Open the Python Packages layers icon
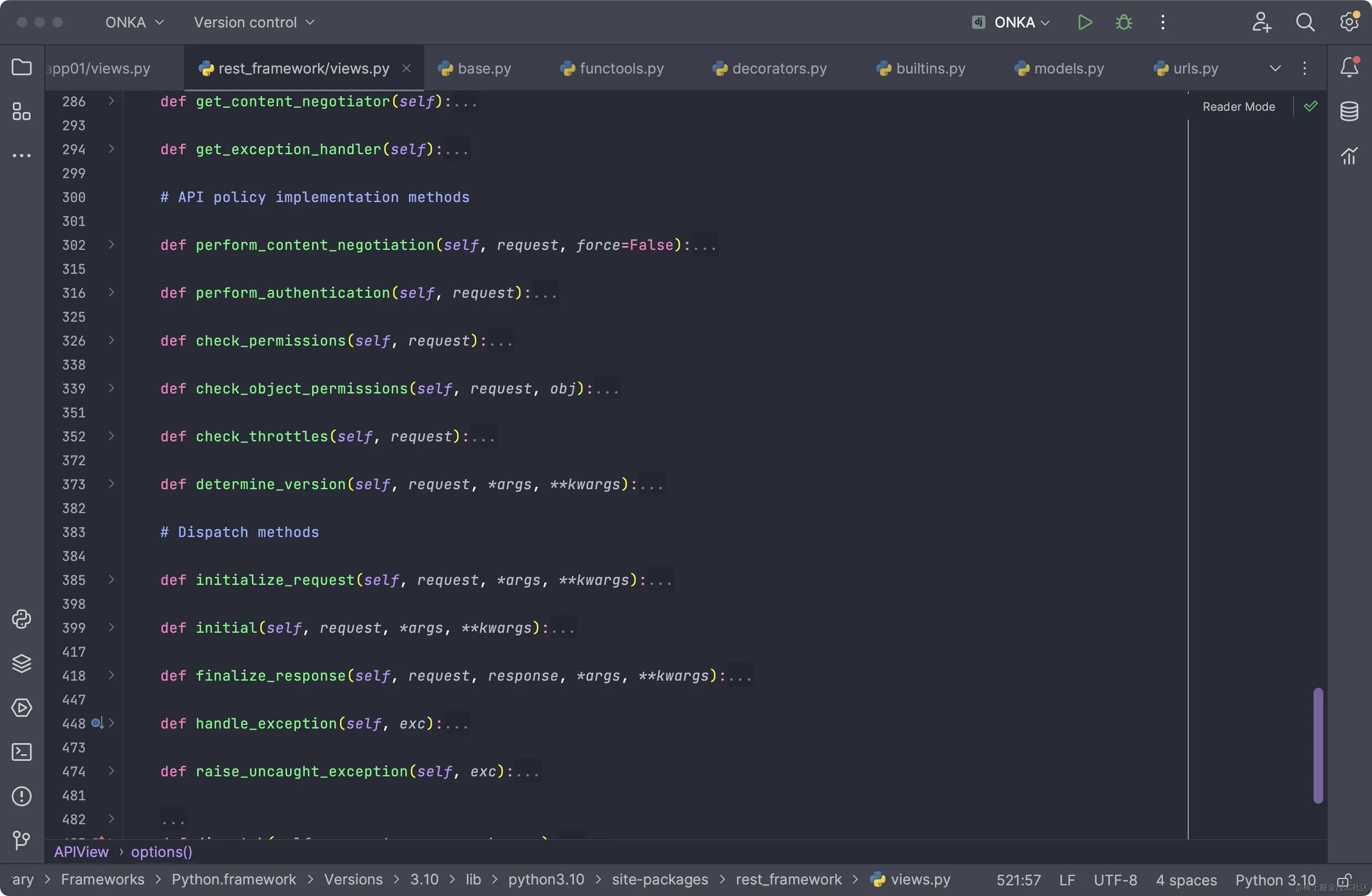This screenshot has width=1372, height=896. point(21,663)
